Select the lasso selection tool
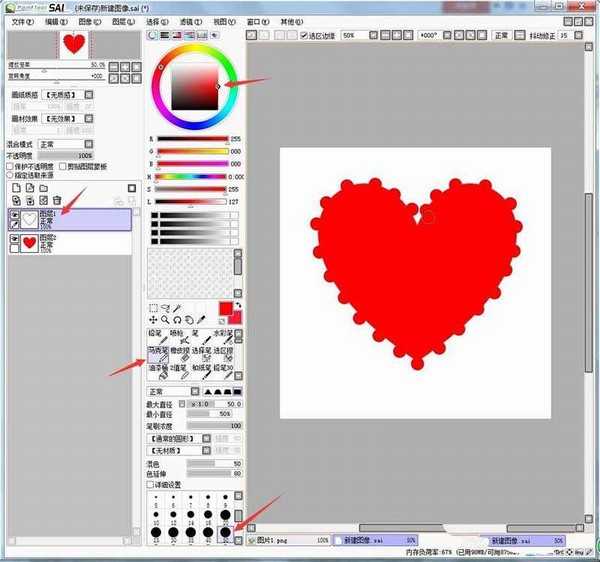600x562 pixels. (x=165, y=308)
